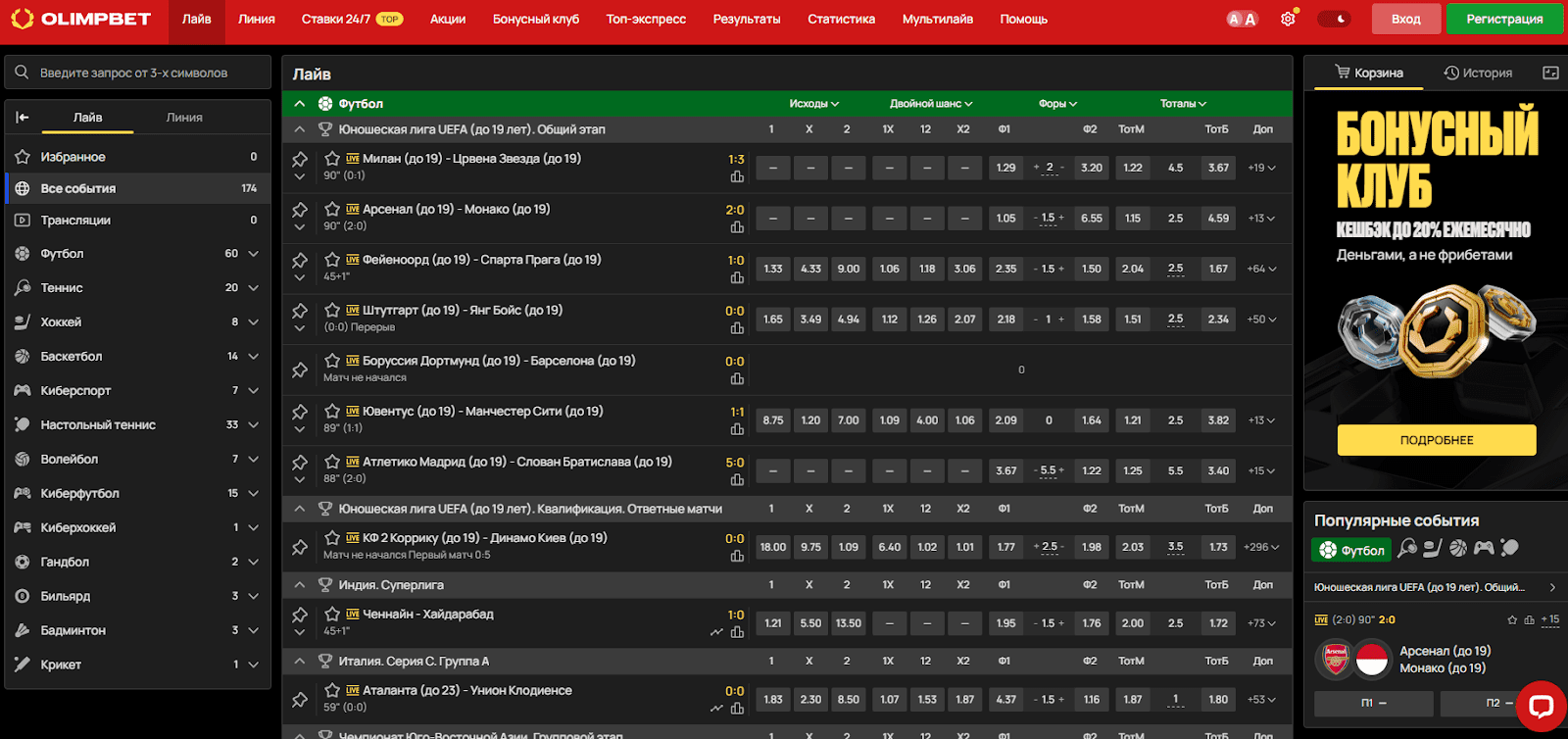Toggle the font size AA switch
This screenshot has height=739, width=1568.
(x=1242, y=19)
